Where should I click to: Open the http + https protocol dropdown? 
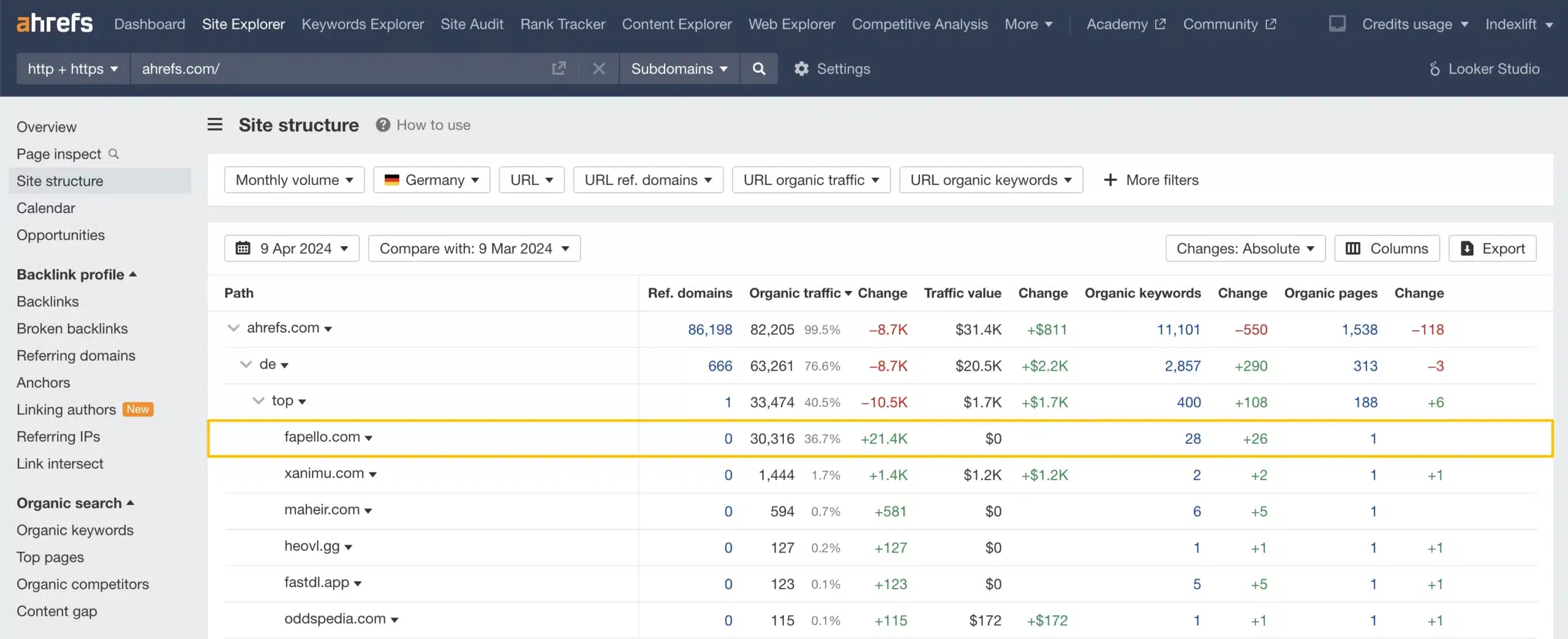point(73,68)
